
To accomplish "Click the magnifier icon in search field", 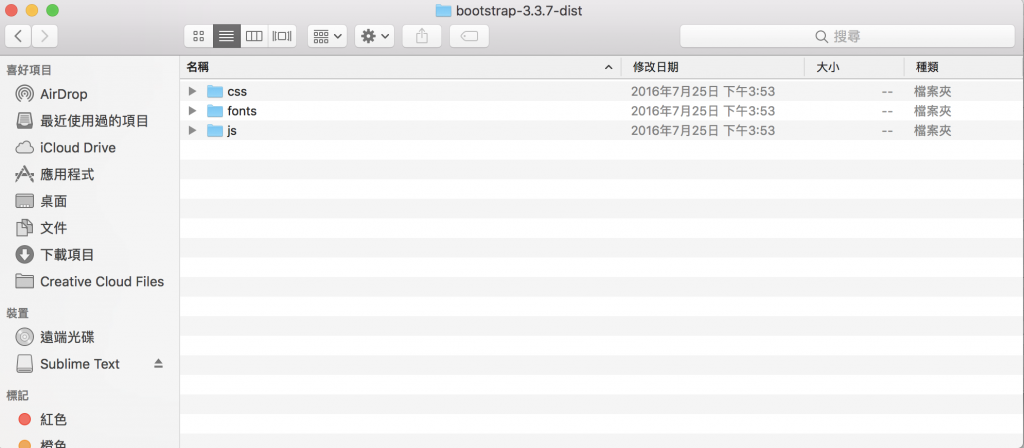I will coord(822,37).
